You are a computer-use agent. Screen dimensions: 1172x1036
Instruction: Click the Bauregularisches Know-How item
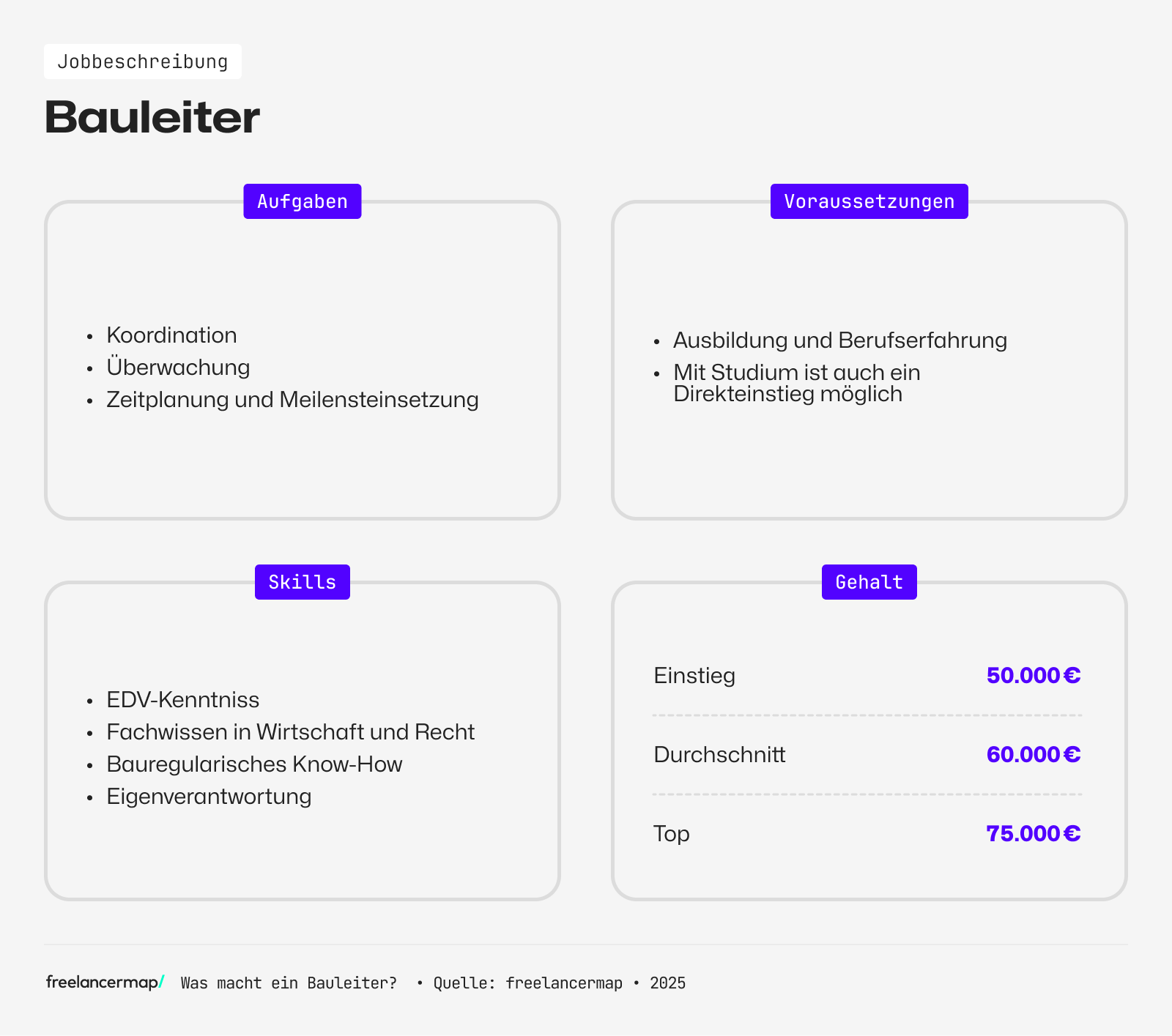pos(254,764)
